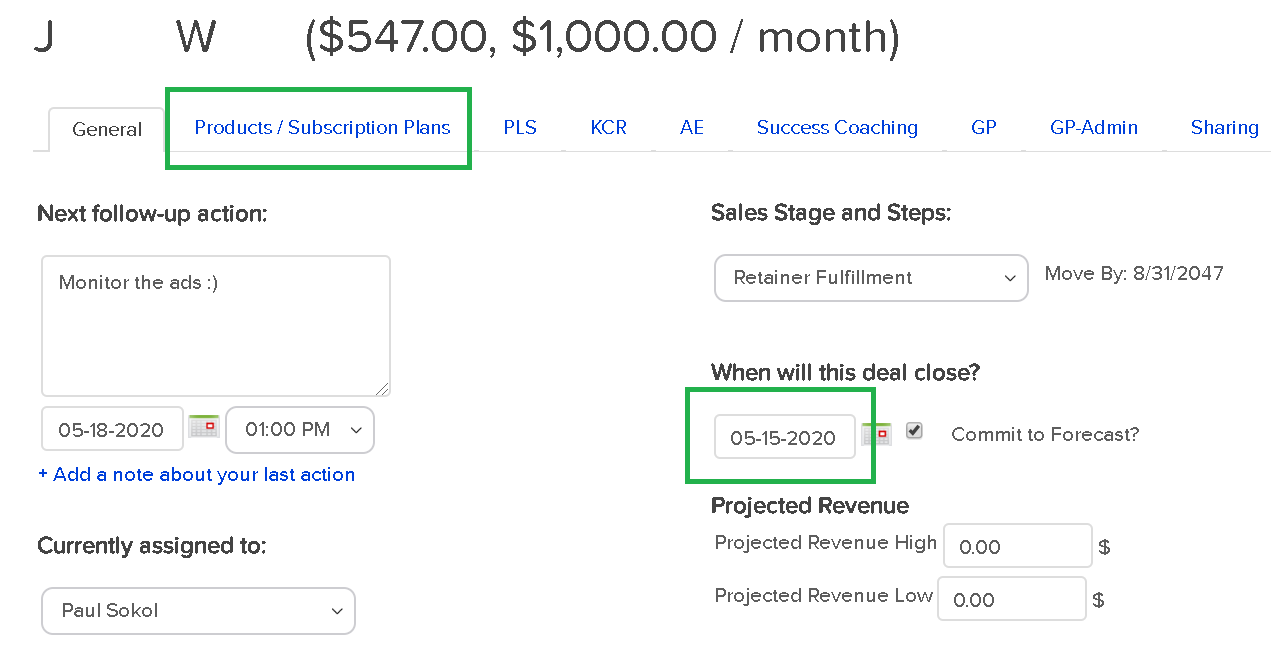1271x647 pixels.
Task: Focus the Projected Revenue High field
Action: tap(1017, 546)
